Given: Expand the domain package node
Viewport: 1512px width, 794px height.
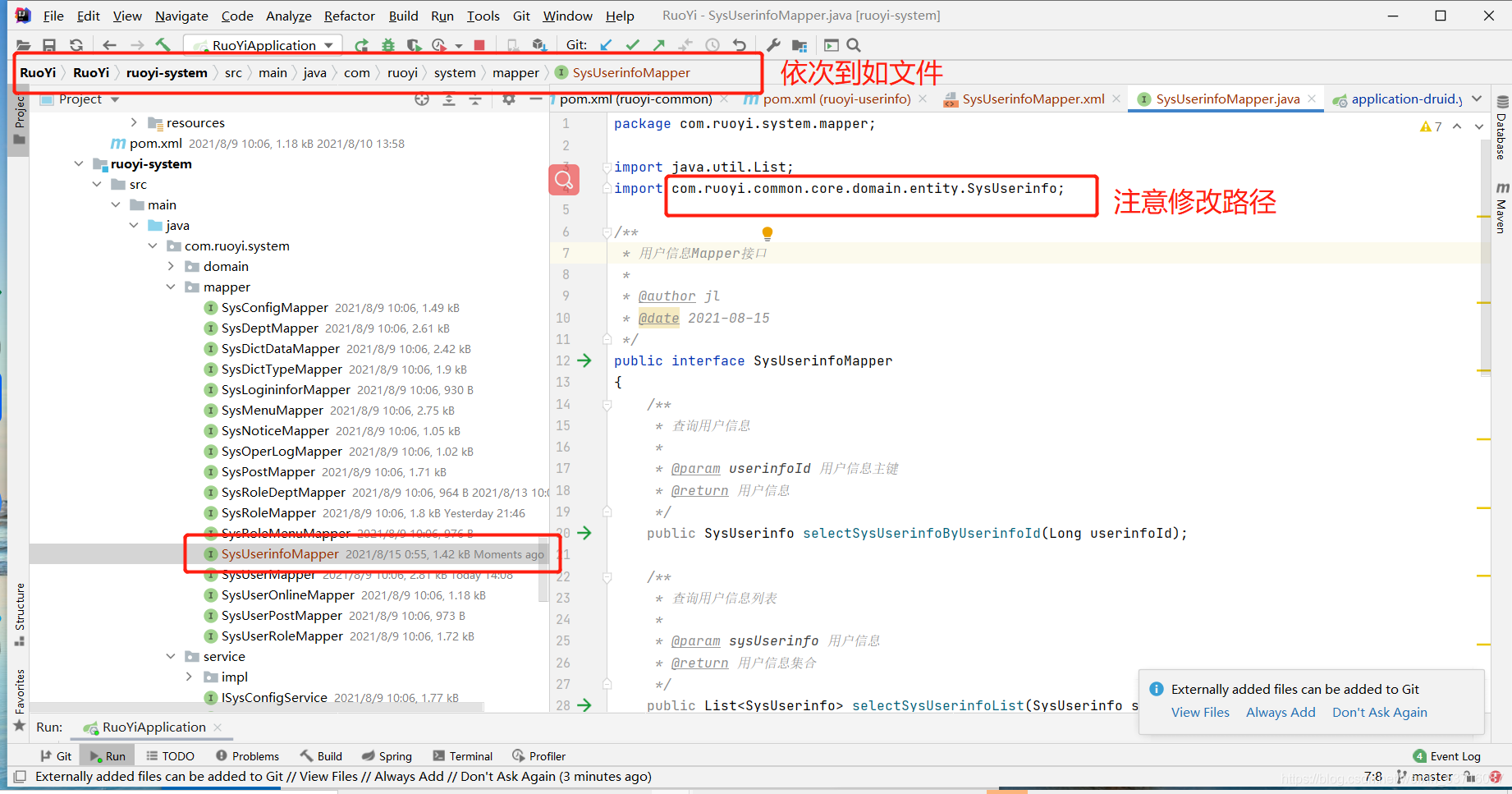Looking at the screenshot, I should [x=171, y=267].
